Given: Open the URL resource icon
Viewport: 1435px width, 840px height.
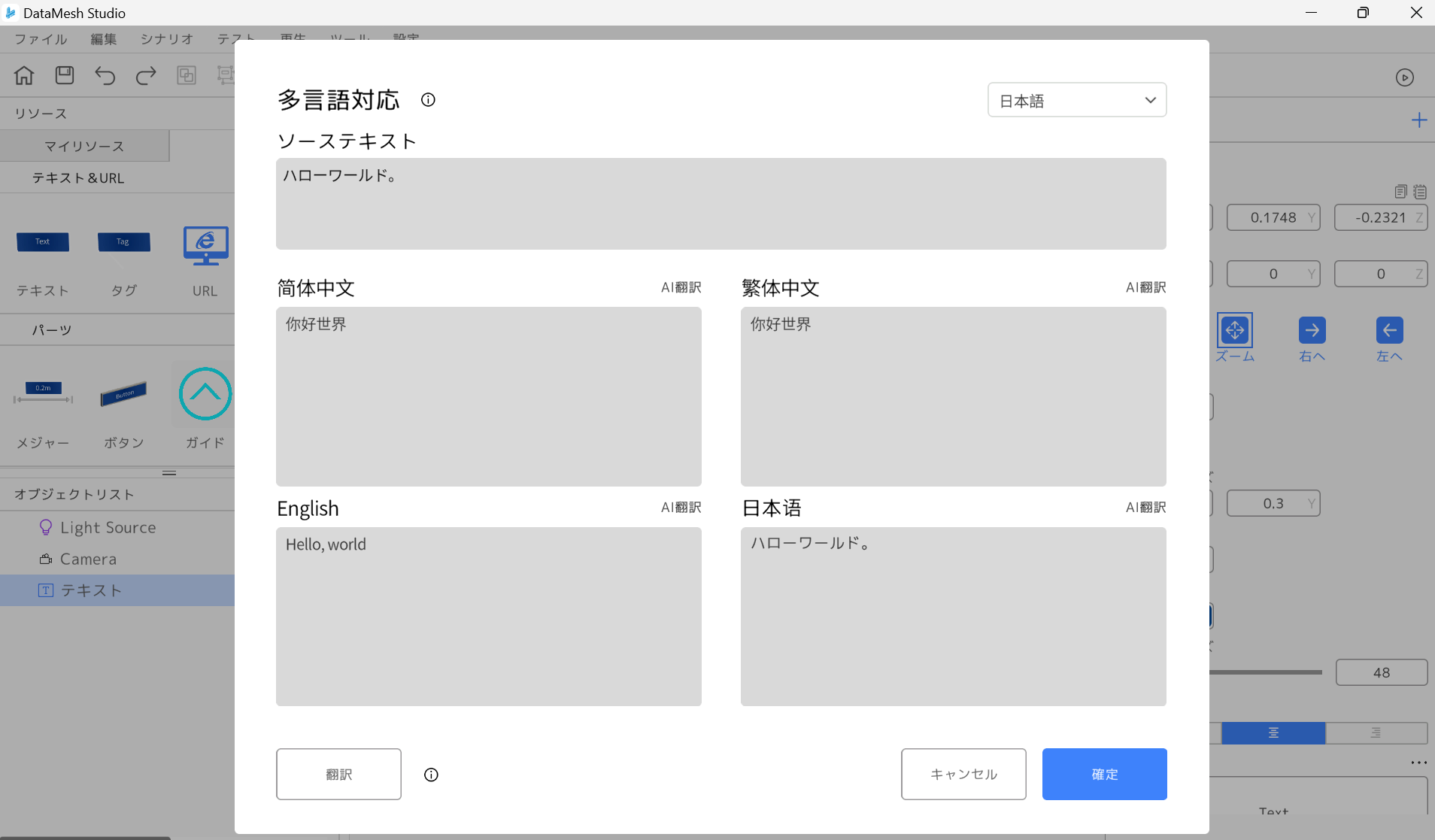Looking at the screenshot, I should pyautogui.click(x=205, y=246).
